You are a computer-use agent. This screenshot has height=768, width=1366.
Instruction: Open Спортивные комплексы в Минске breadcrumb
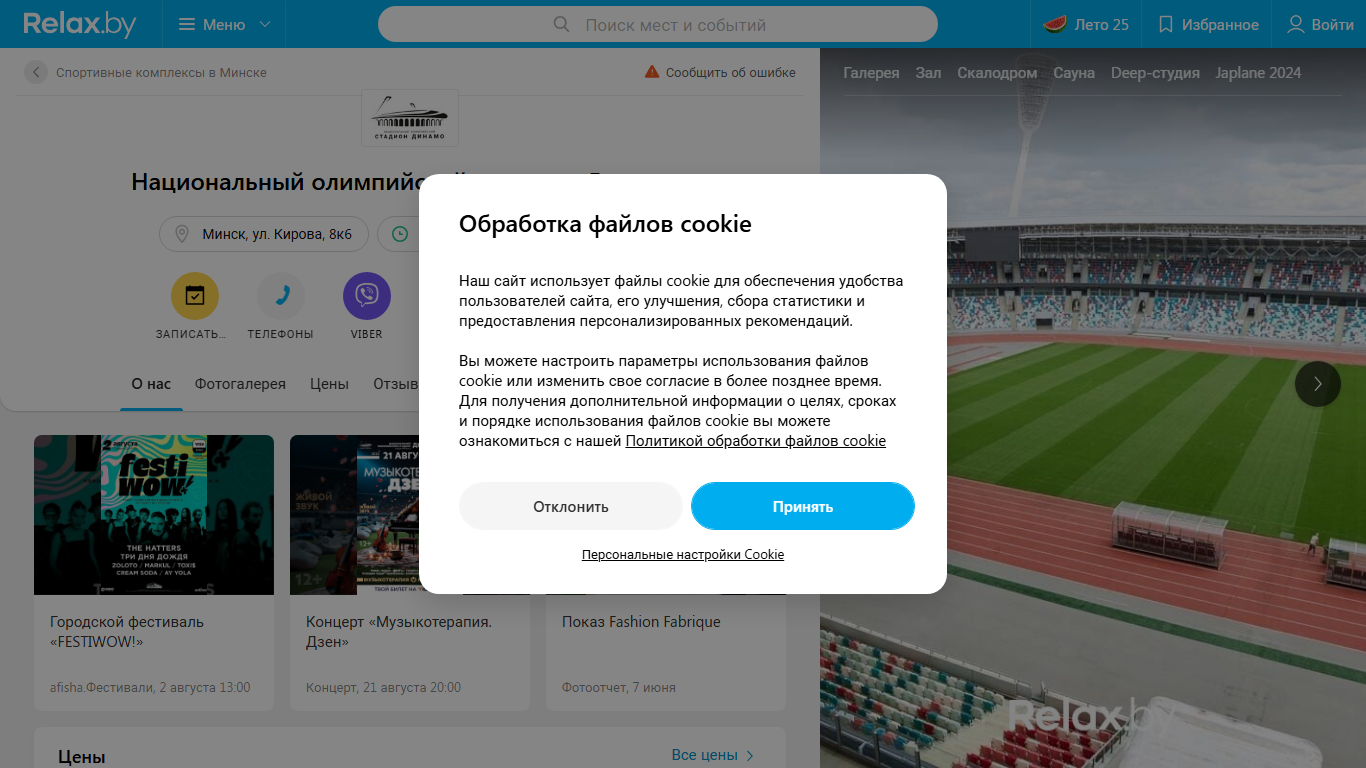[161, 72]
